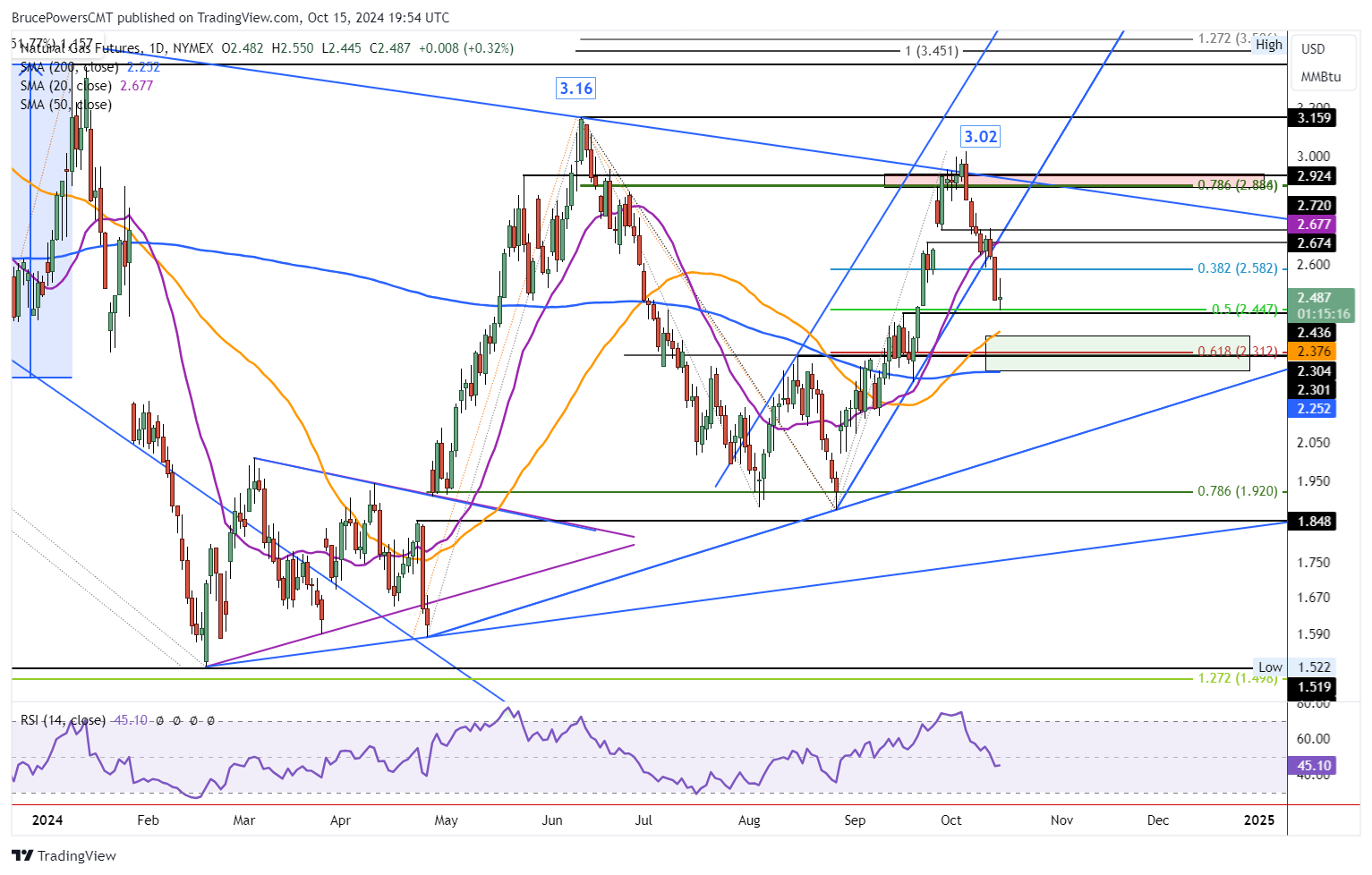This screenshot has width=1372, height=875.
Task: Click the Feb label on time axis
Action: [x=148, y=820]
